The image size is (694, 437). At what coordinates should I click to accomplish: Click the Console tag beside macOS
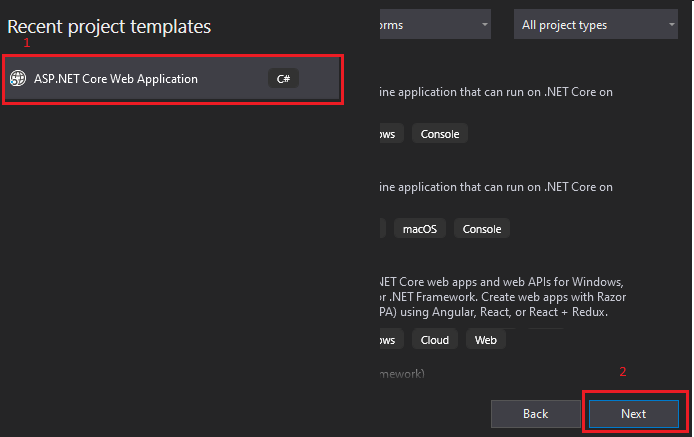pos(482,229)
